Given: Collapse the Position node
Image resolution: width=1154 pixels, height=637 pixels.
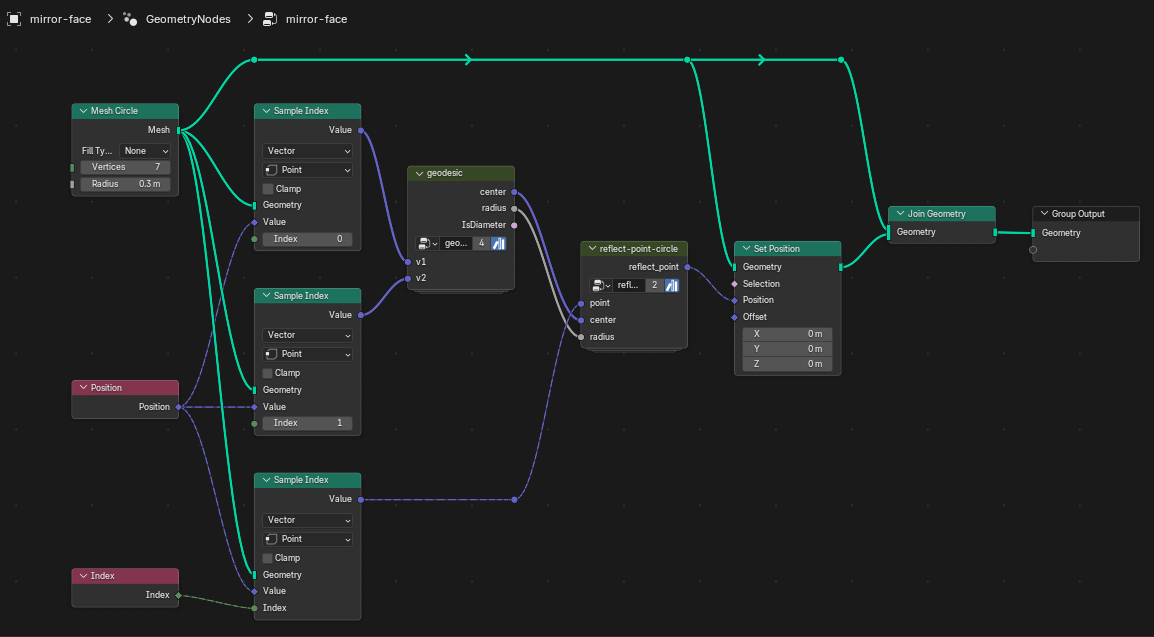Looking at the screenshot, I should click(83, 388).
